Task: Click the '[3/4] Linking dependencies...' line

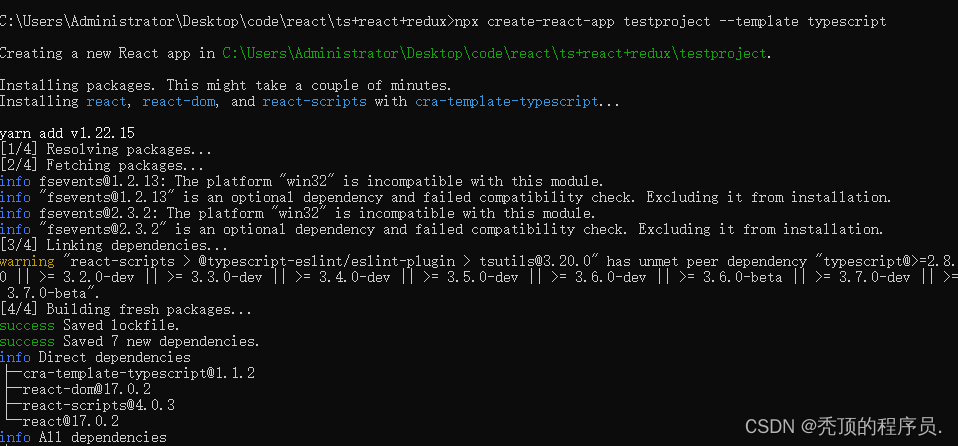Action: (114, 246)
